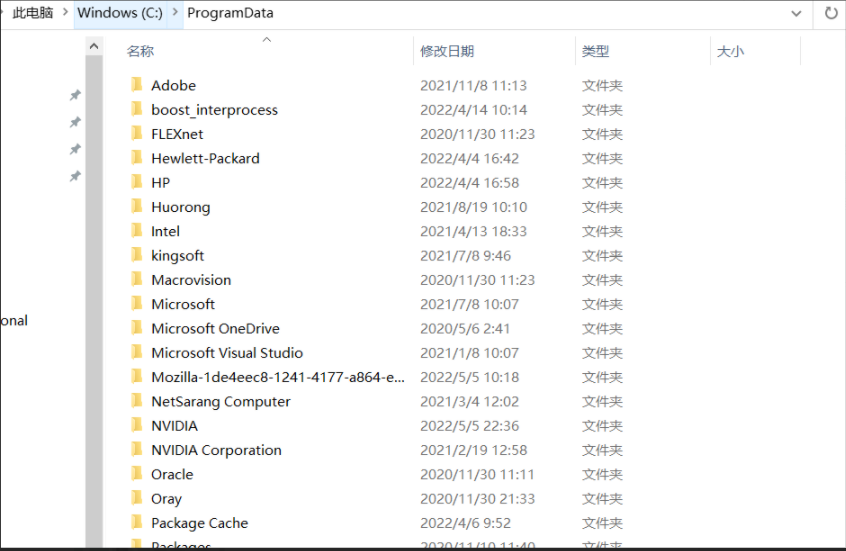Screen dimensions: 846x551
Task: Click the HP folder icon
Action: [137, 182]
